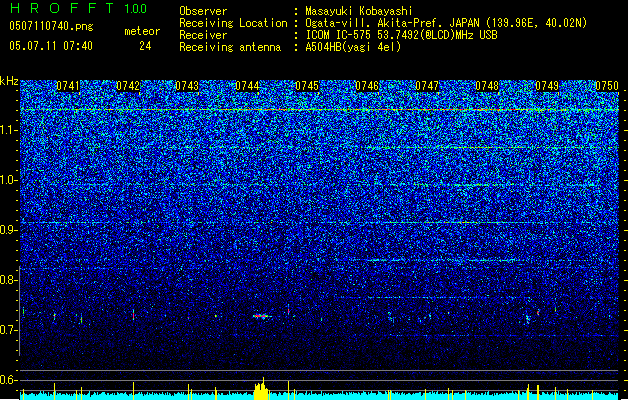The width and height of the screenshot is (629, 400).
Task: Click the Observer name Masayuki Kobayashi
Action: pos(359,11)
